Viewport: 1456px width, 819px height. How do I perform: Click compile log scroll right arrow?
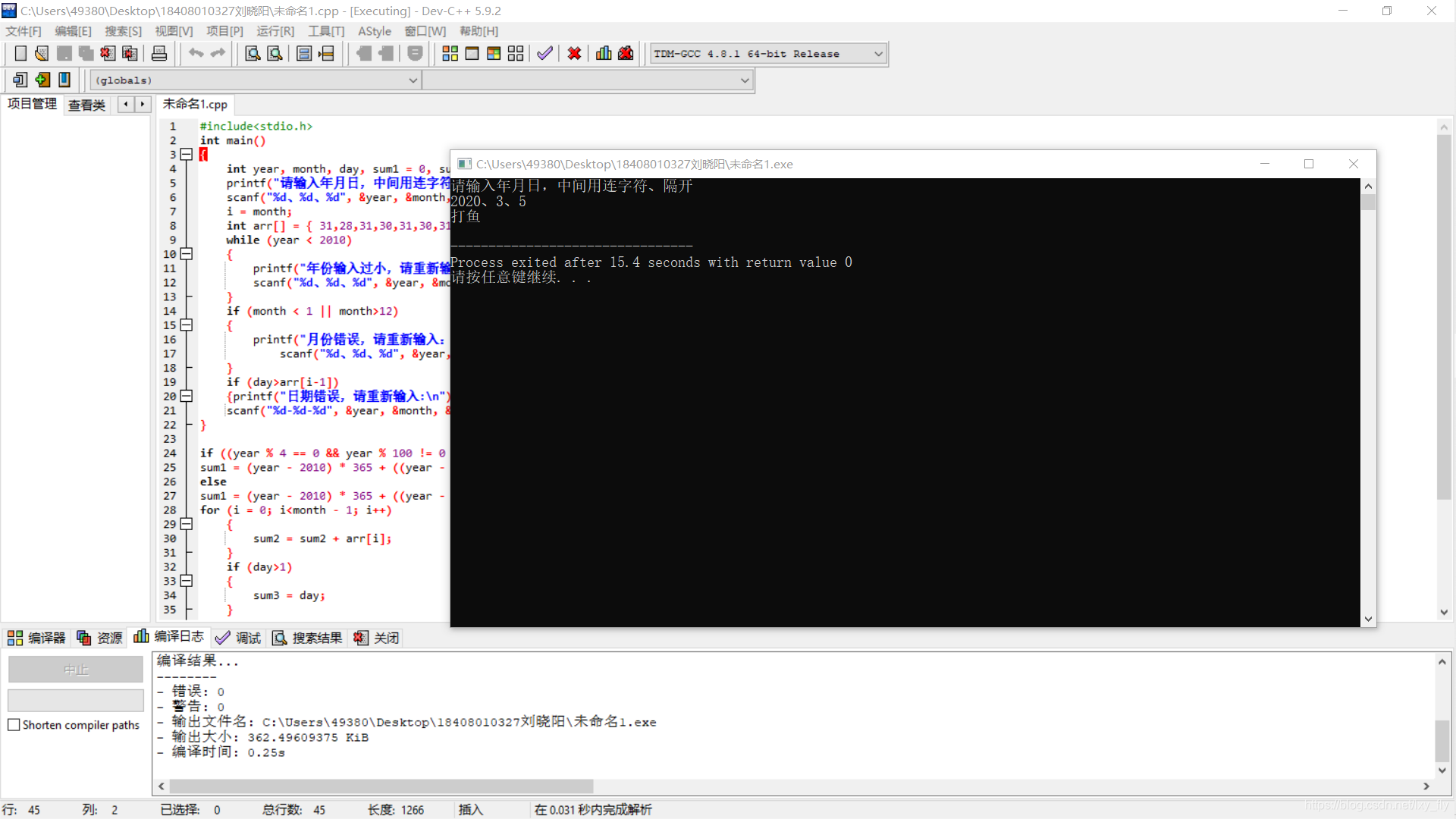1426,786
